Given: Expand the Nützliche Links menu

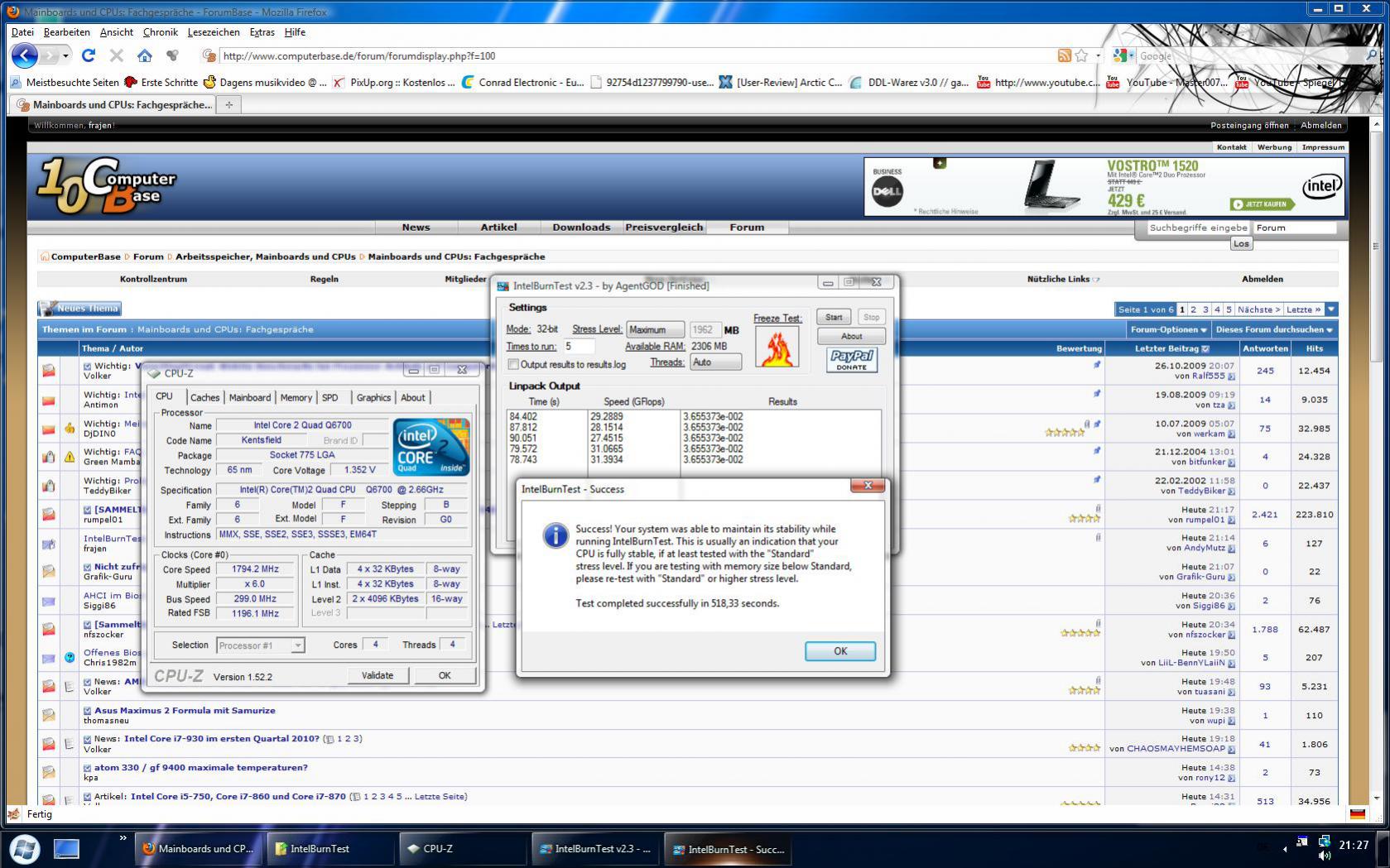Looking at the screenshot, I should [1063, 279].
